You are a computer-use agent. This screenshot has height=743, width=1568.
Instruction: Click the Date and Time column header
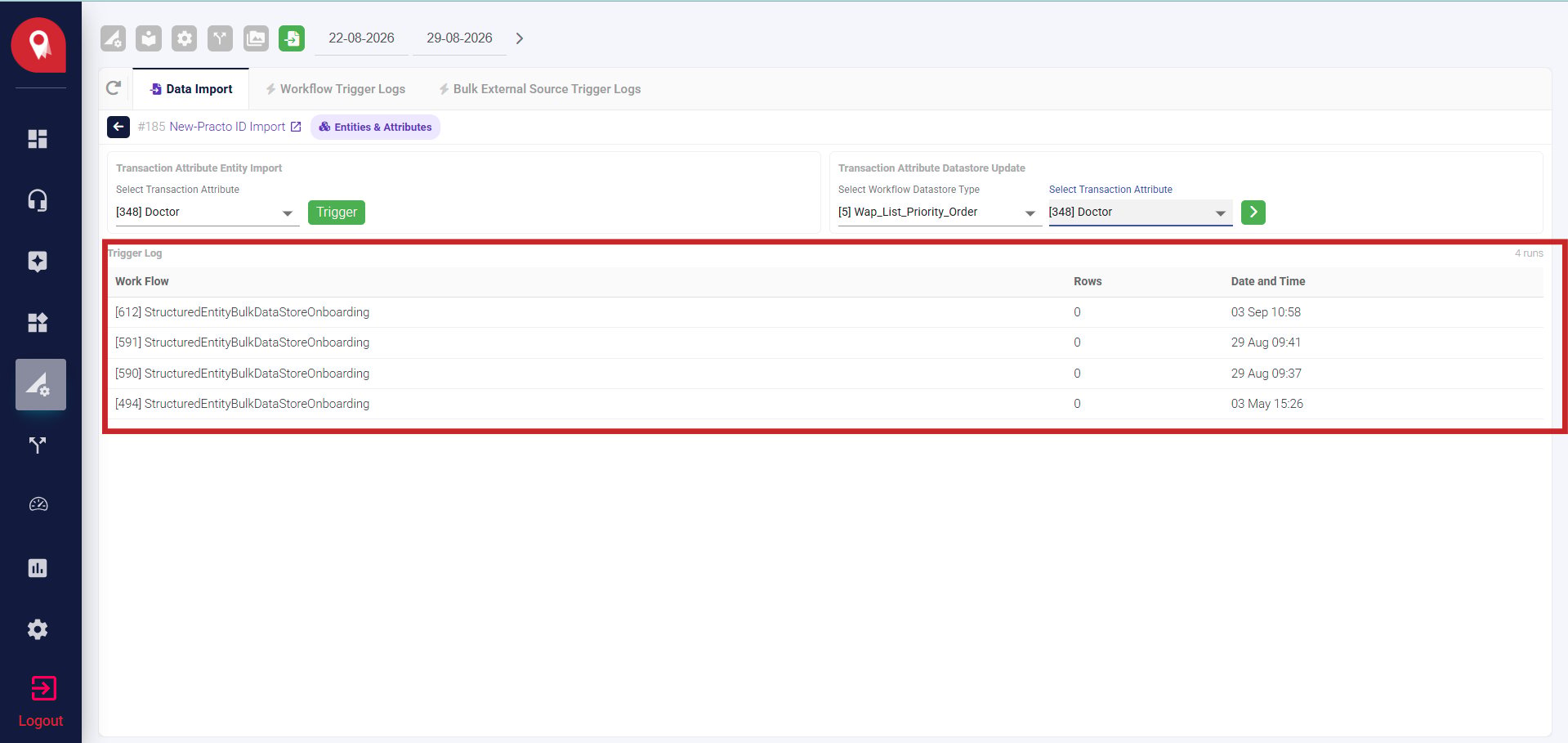click(x=1267, y=281)
